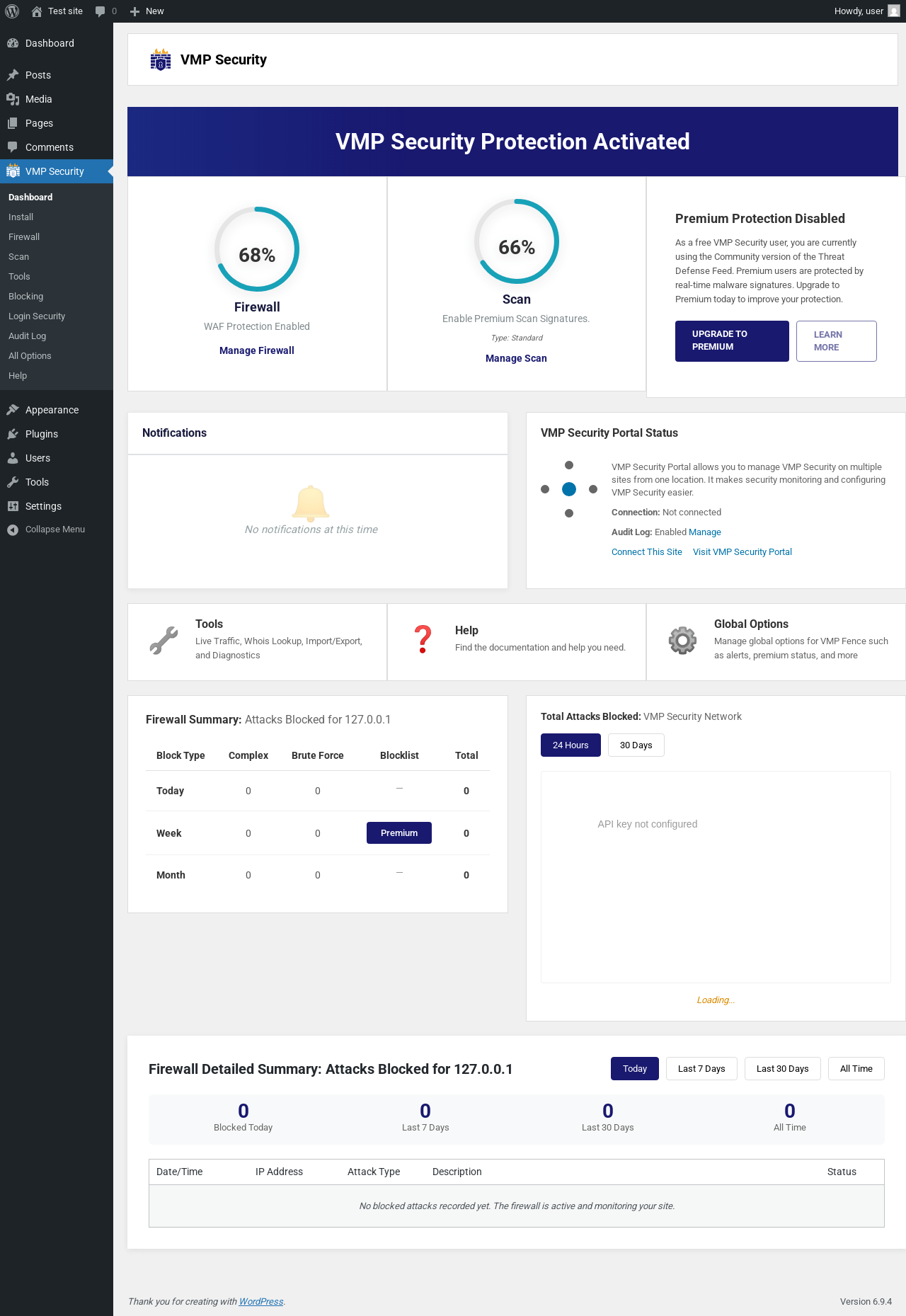This screenshot has width=906, height=1316.
Task: Click the Comments icon in sidebar
Action: pyautogui.click(x=13, y=147)
